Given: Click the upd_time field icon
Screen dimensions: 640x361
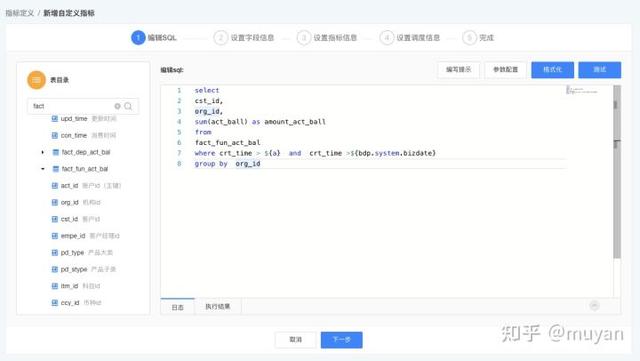Looking at the screenshot, I should point(55,118).
